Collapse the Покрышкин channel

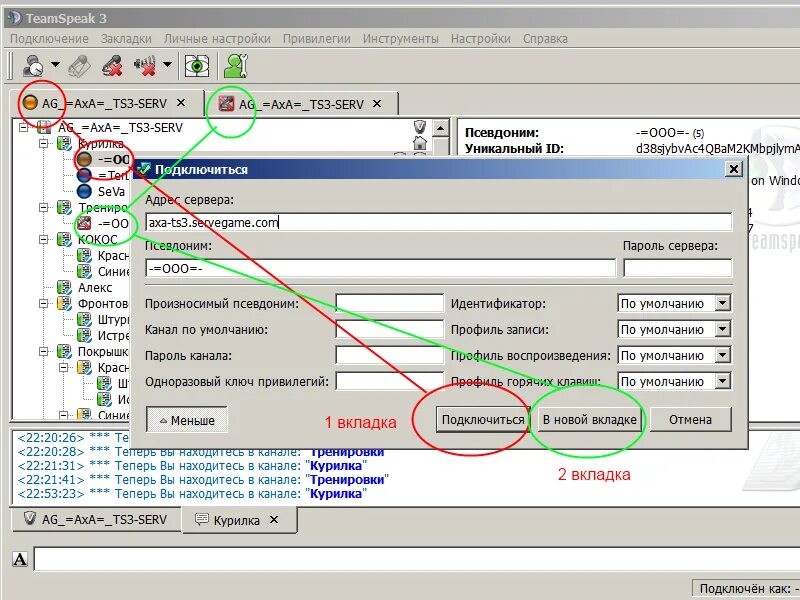[x=44, y=351]
